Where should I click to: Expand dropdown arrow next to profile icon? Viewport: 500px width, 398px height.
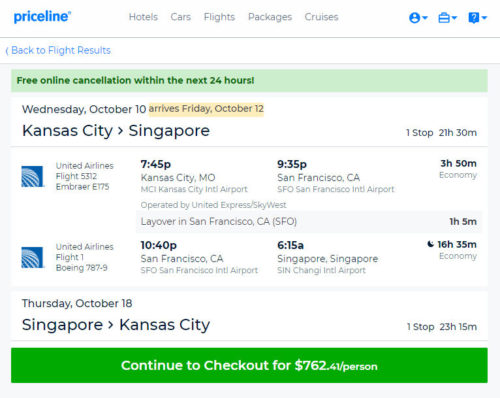[x=425, y=17]
